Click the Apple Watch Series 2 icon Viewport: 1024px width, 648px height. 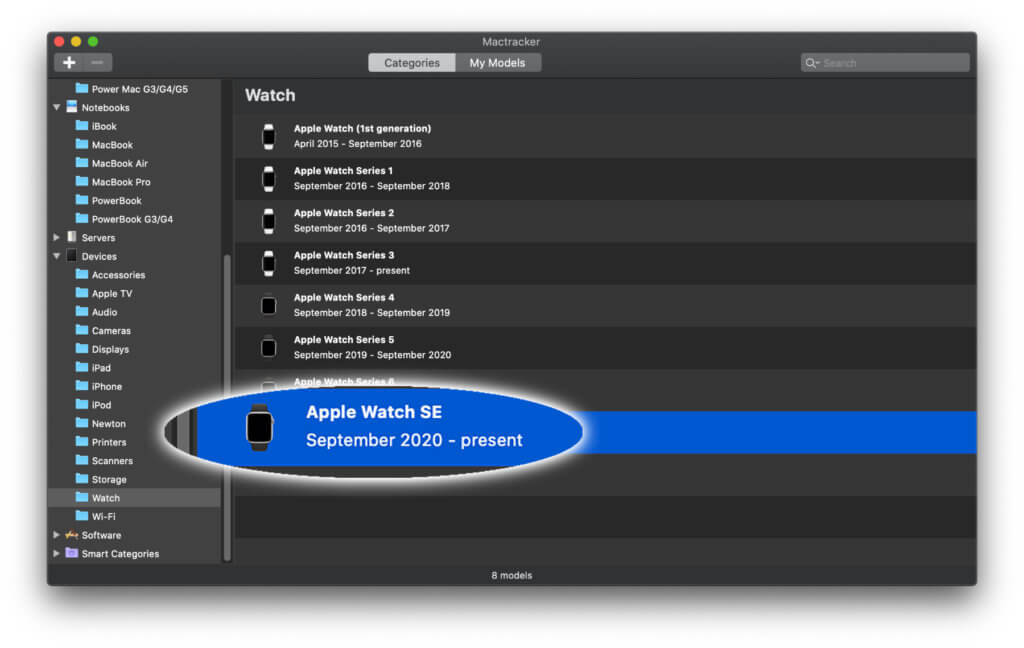tap(268, 221)
